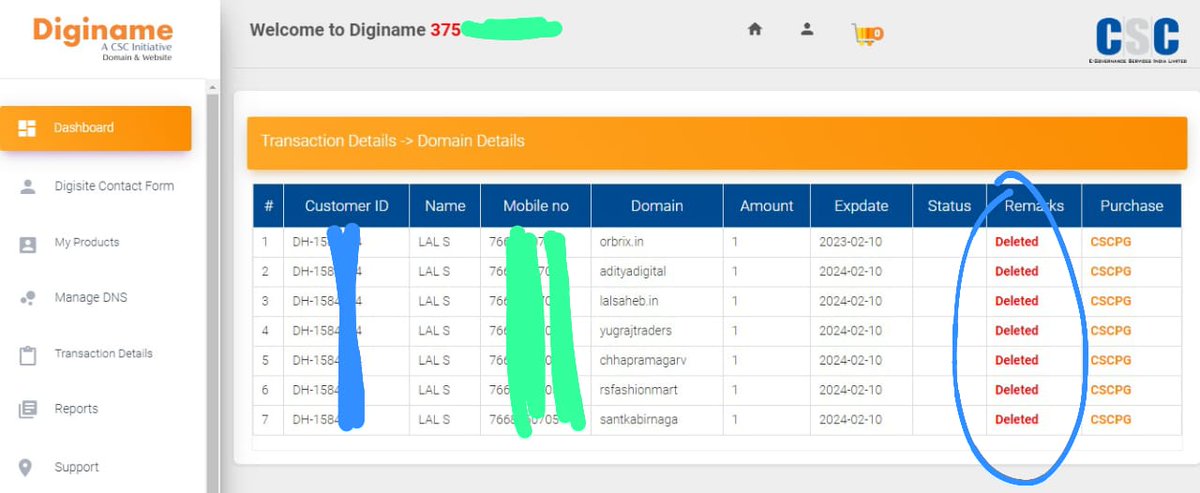Click the Customer ID column header
The image size is (1200, 493).
click(x=347, y=206)
